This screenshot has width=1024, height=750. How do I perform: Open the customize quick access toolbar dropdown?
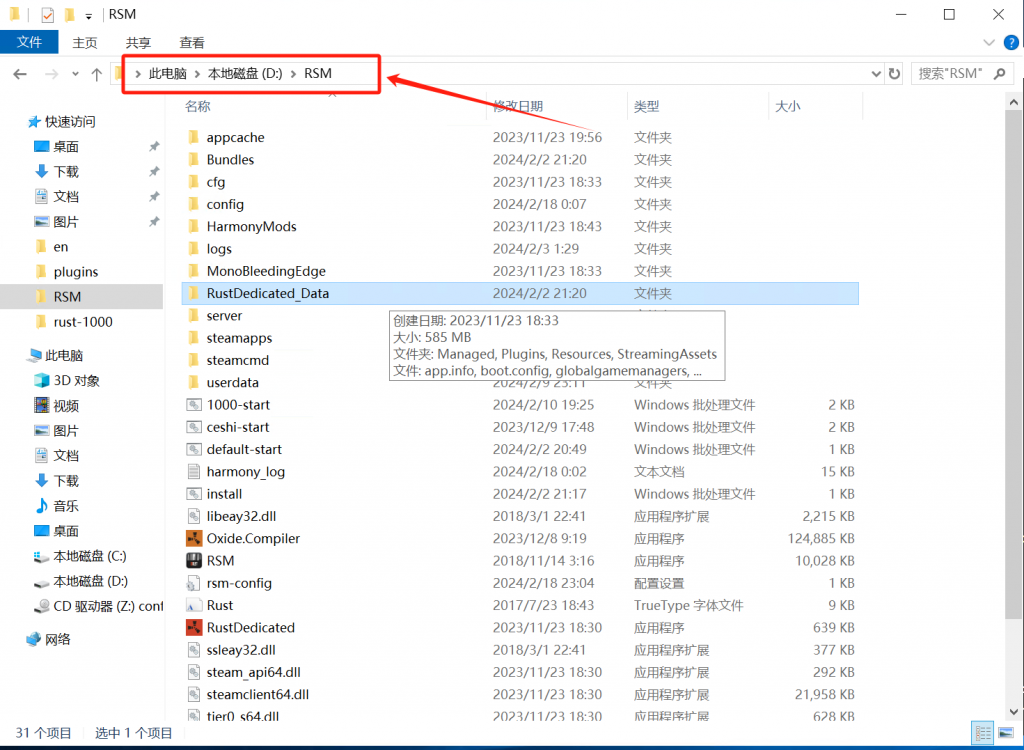pos(89,16)
